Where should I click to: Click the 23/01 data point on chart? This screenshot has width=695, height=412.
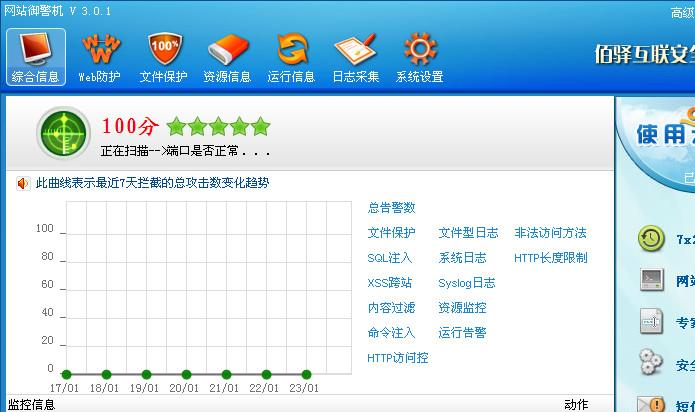[x=306, y=374]
